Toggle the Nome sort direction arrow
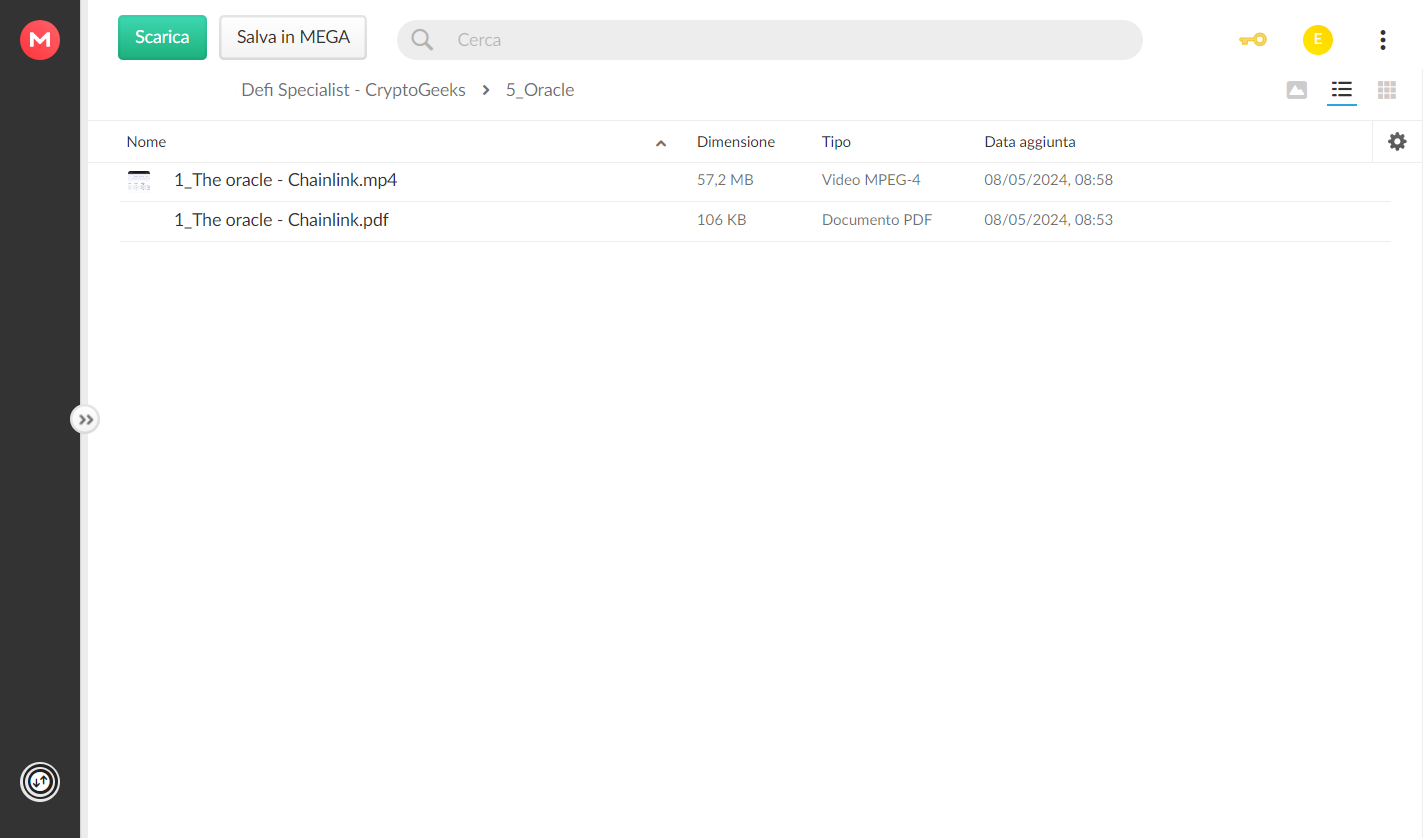Image resolution: width=1423 pixels, height=838 pixels. point(661,143)
